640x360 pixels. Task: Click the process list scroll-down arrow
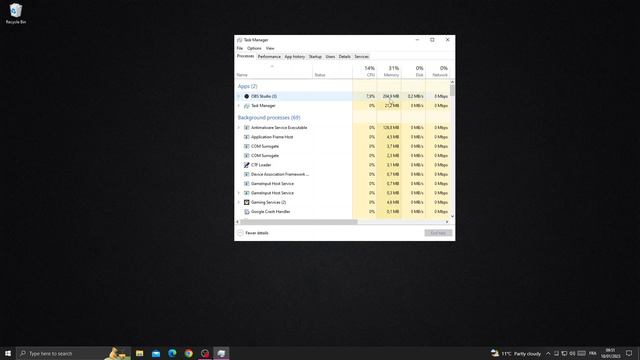(452, 216)
